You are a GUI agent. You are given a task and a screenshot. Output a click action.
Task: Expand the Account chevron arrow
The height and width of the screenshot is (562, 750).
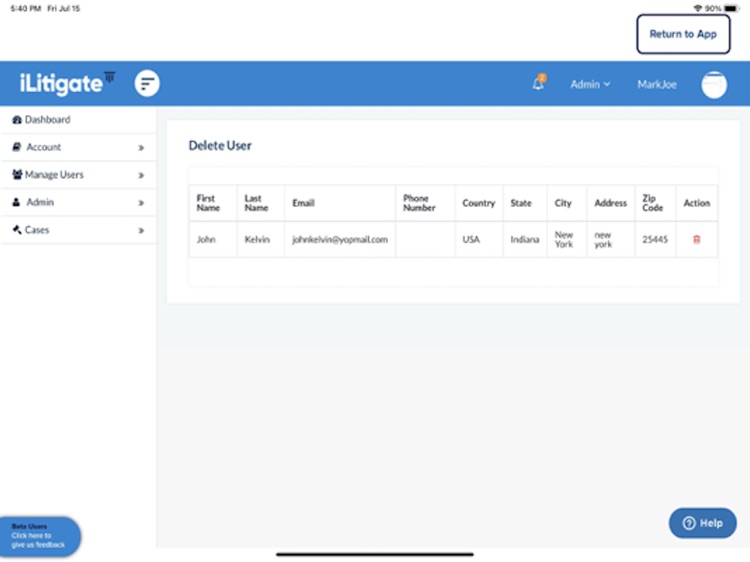tap(141, 148)
